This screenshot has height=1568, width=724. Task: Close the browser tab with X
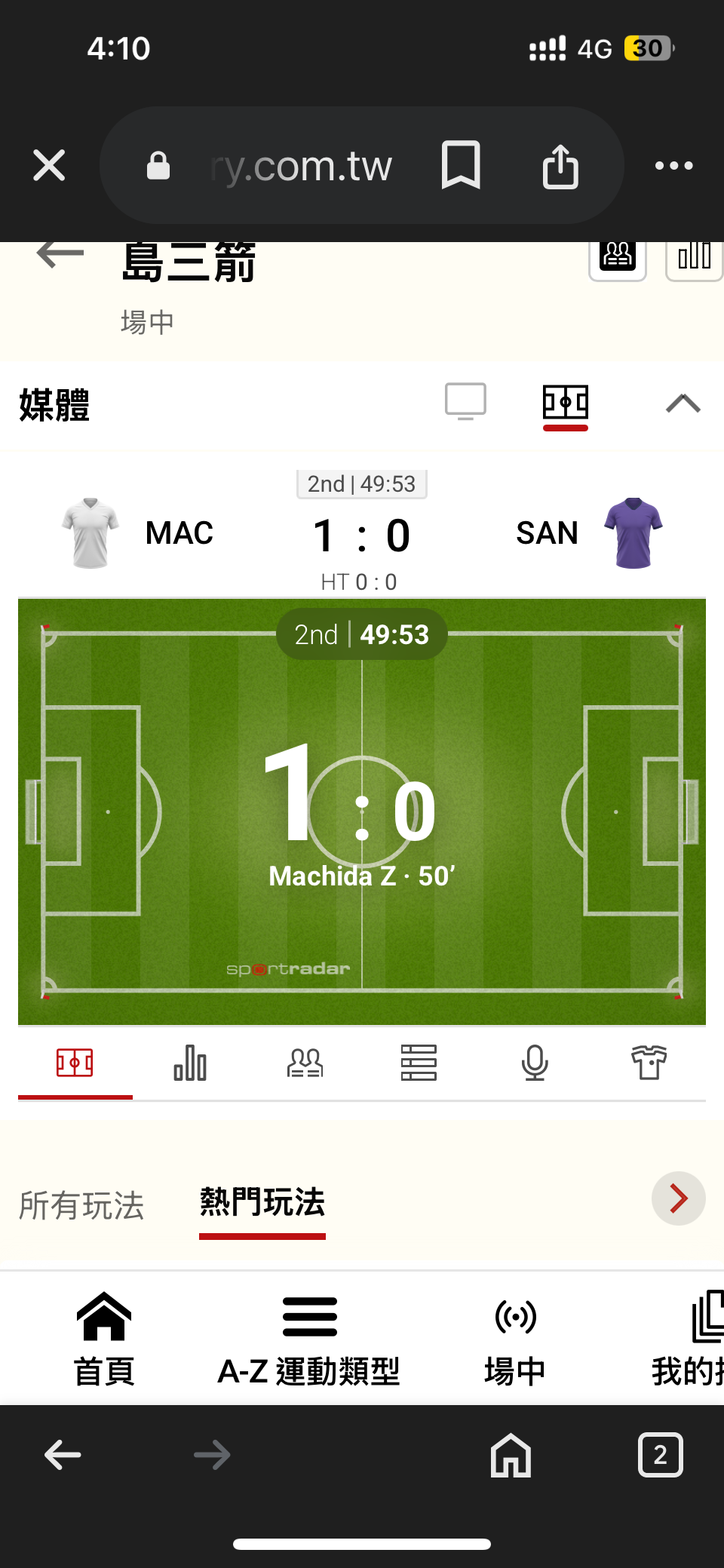click(x=50, y=165)
